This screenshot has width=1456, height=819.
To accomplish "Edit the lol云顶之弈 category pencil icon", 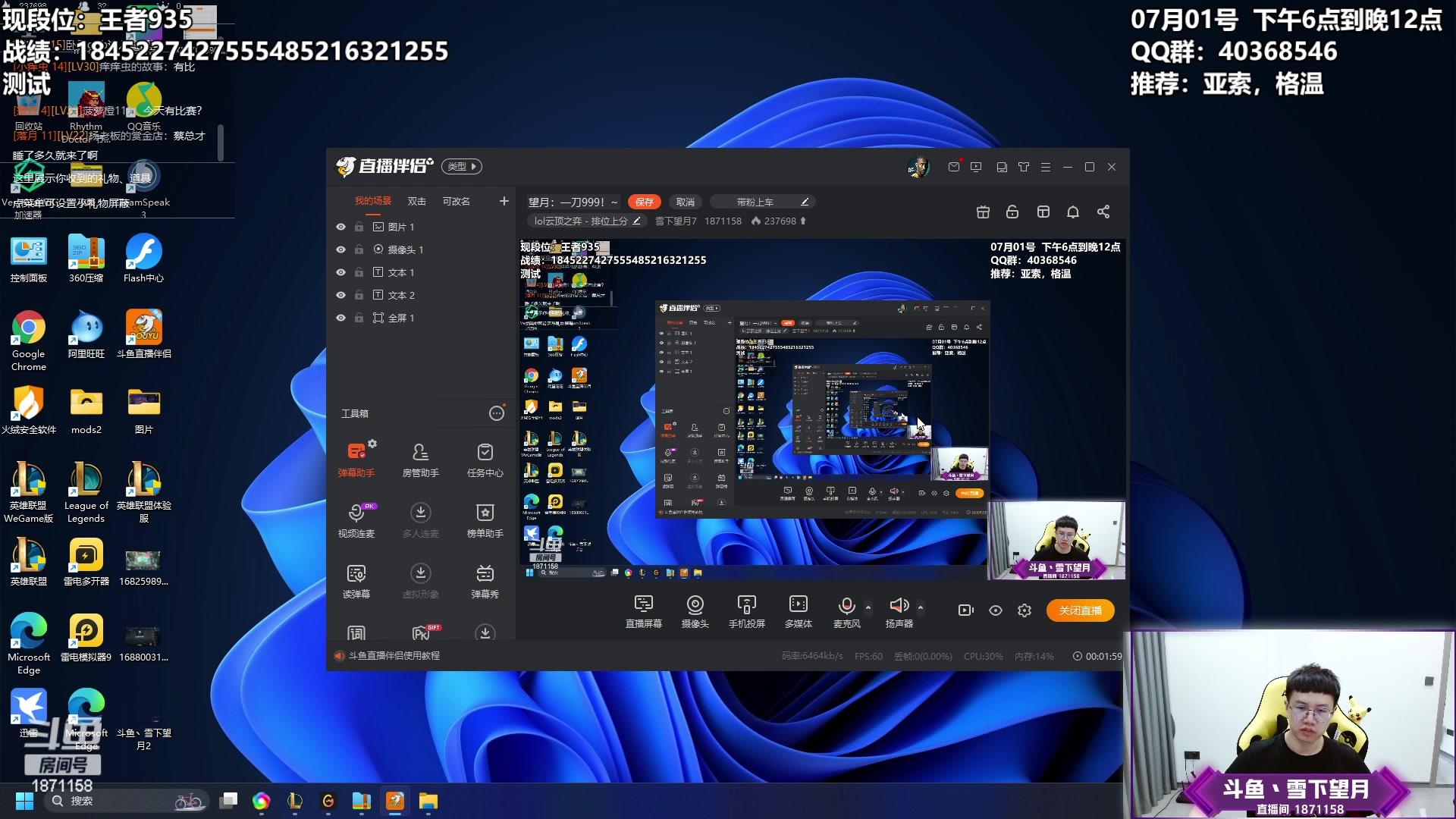I will [637, 221].
